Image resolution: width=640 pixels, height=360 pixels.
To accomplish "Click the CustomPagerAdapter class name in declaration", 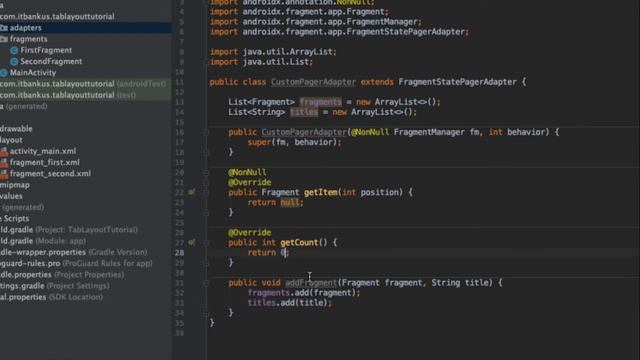I will click(x=313, y=82).
